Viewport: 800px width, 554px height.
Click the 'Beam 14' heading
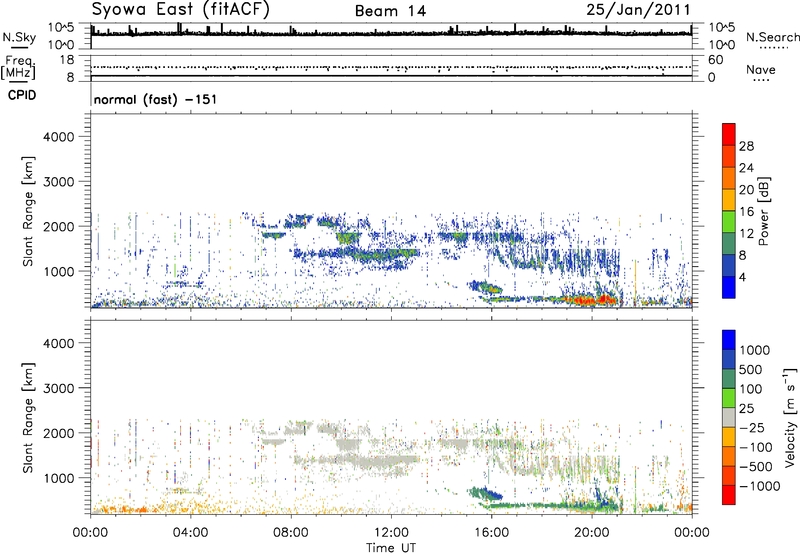390,11
